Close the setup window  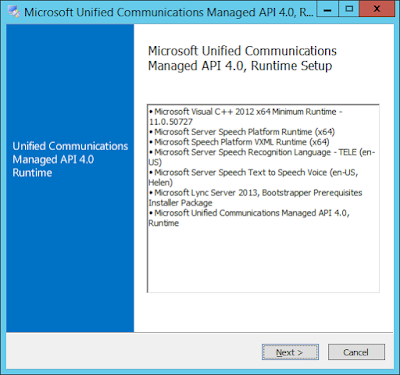[377, 9]
